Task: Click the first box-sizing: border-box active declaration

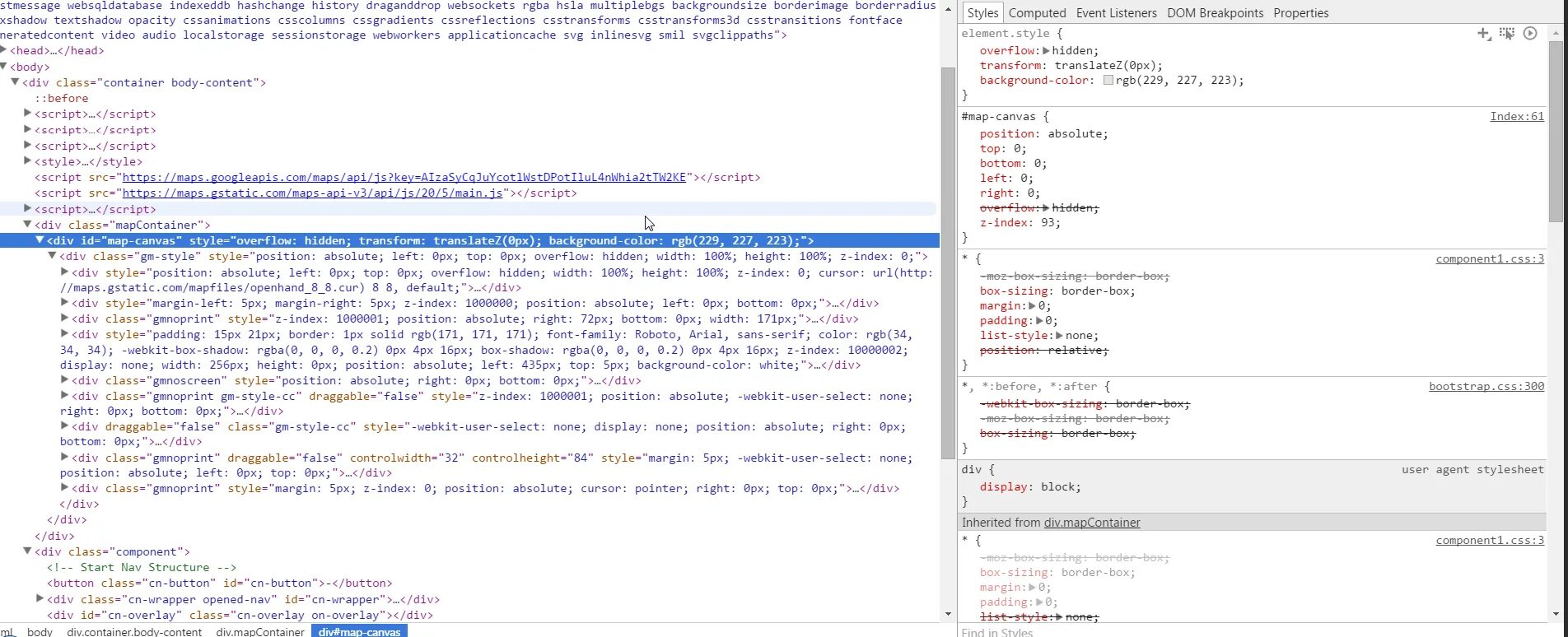Action: (1057, 291)
